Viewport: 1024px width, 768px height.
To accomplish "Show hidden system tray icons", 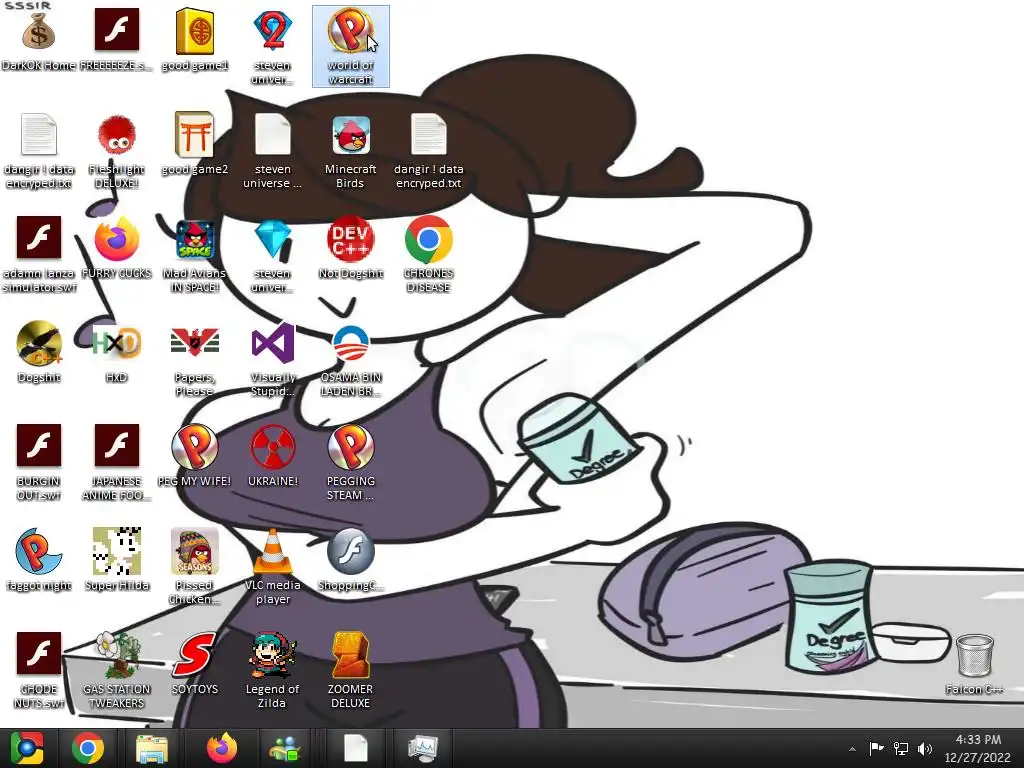I will tap(852, 749).
